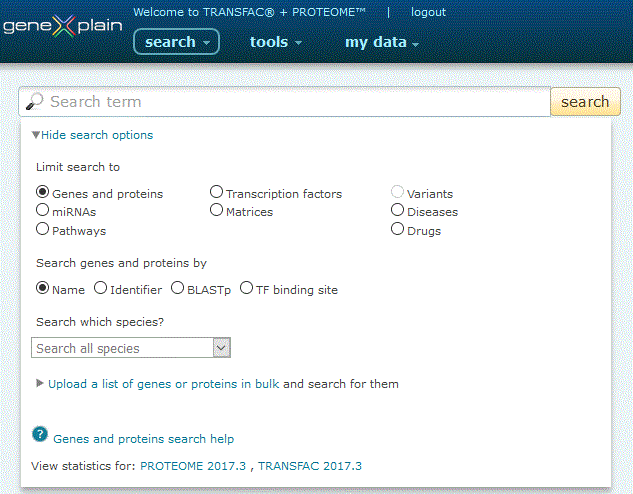This screenshot has width=633, height=494.
Task: Open the Search all species dropdown
Action: pos(131,347)
